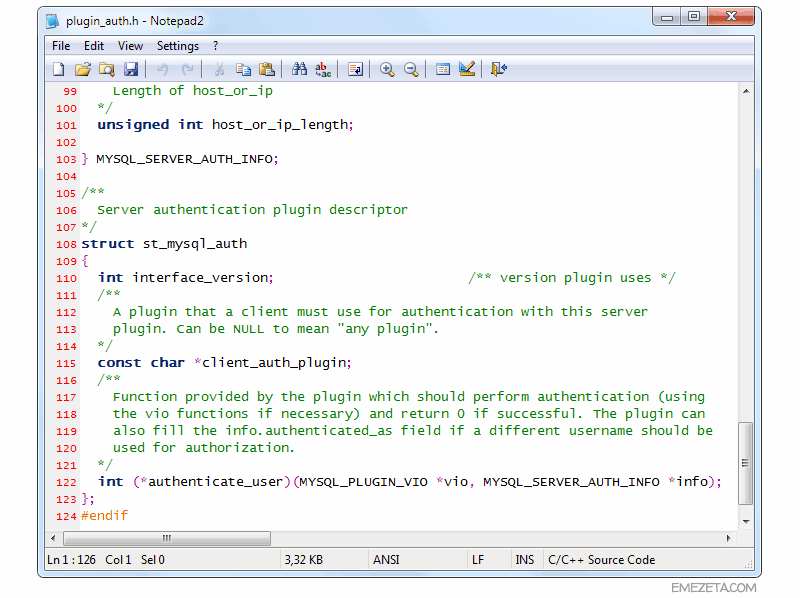Click the vertical scrollbar thumb
This screenshot has width=800, height=598.
[x=745, y=463]
